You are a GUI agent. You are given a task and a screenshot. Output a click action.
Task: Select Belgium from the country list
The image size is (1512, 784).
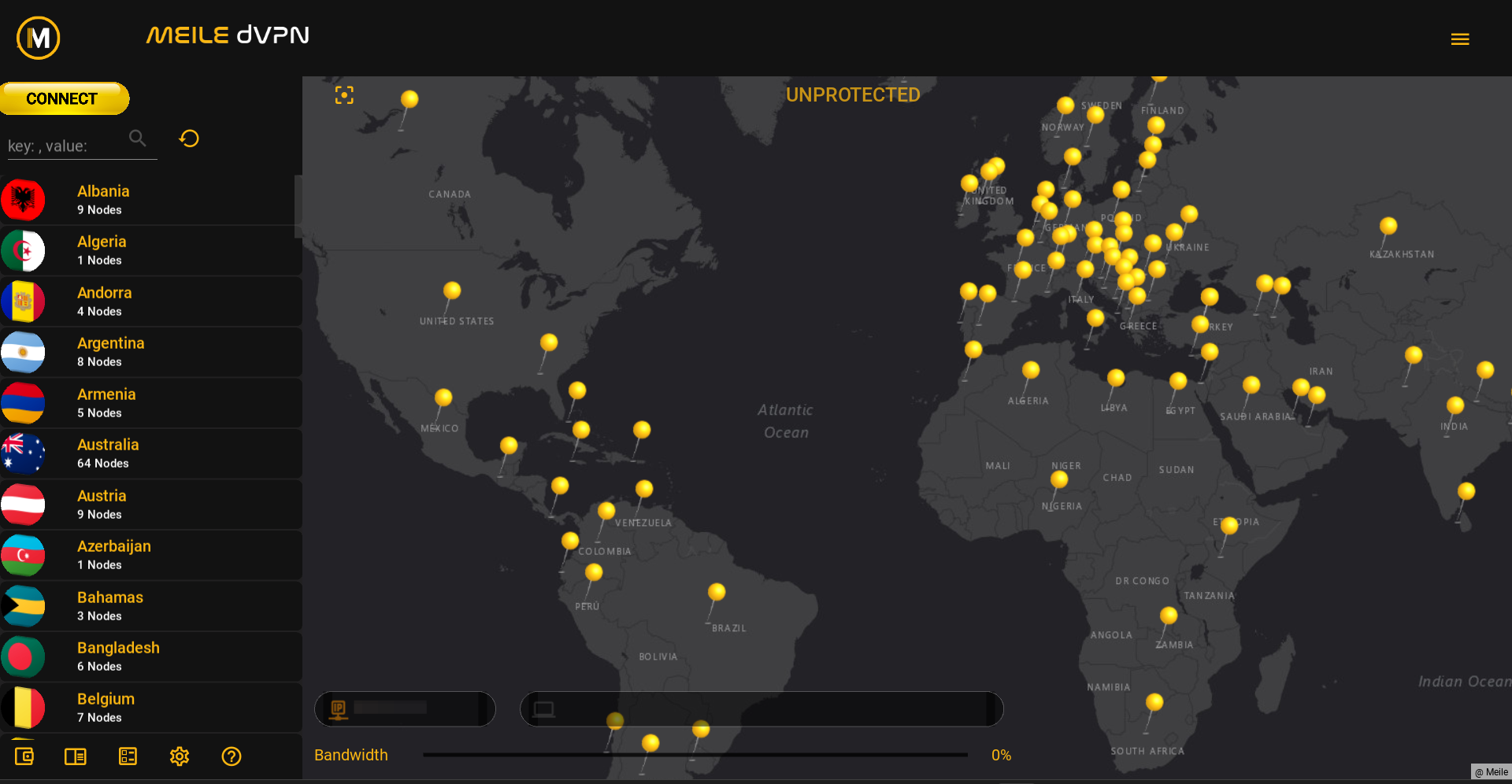151,708
